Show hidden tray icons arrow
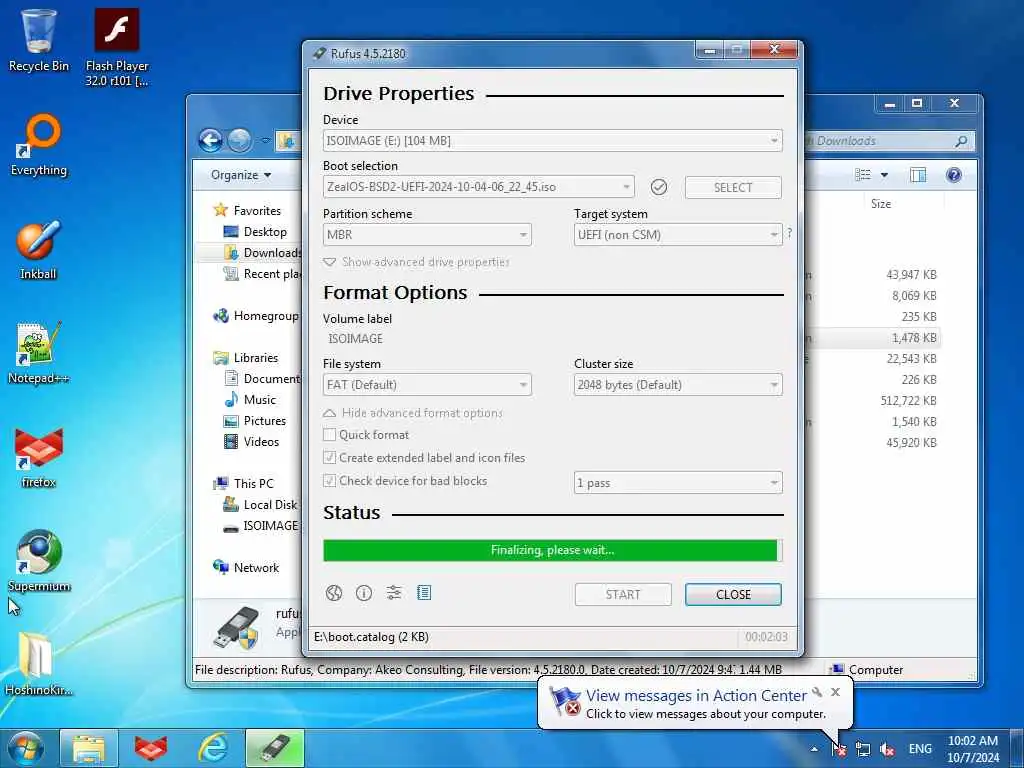The width and height of the screenshot is (1024, 768). coord(814,750)
